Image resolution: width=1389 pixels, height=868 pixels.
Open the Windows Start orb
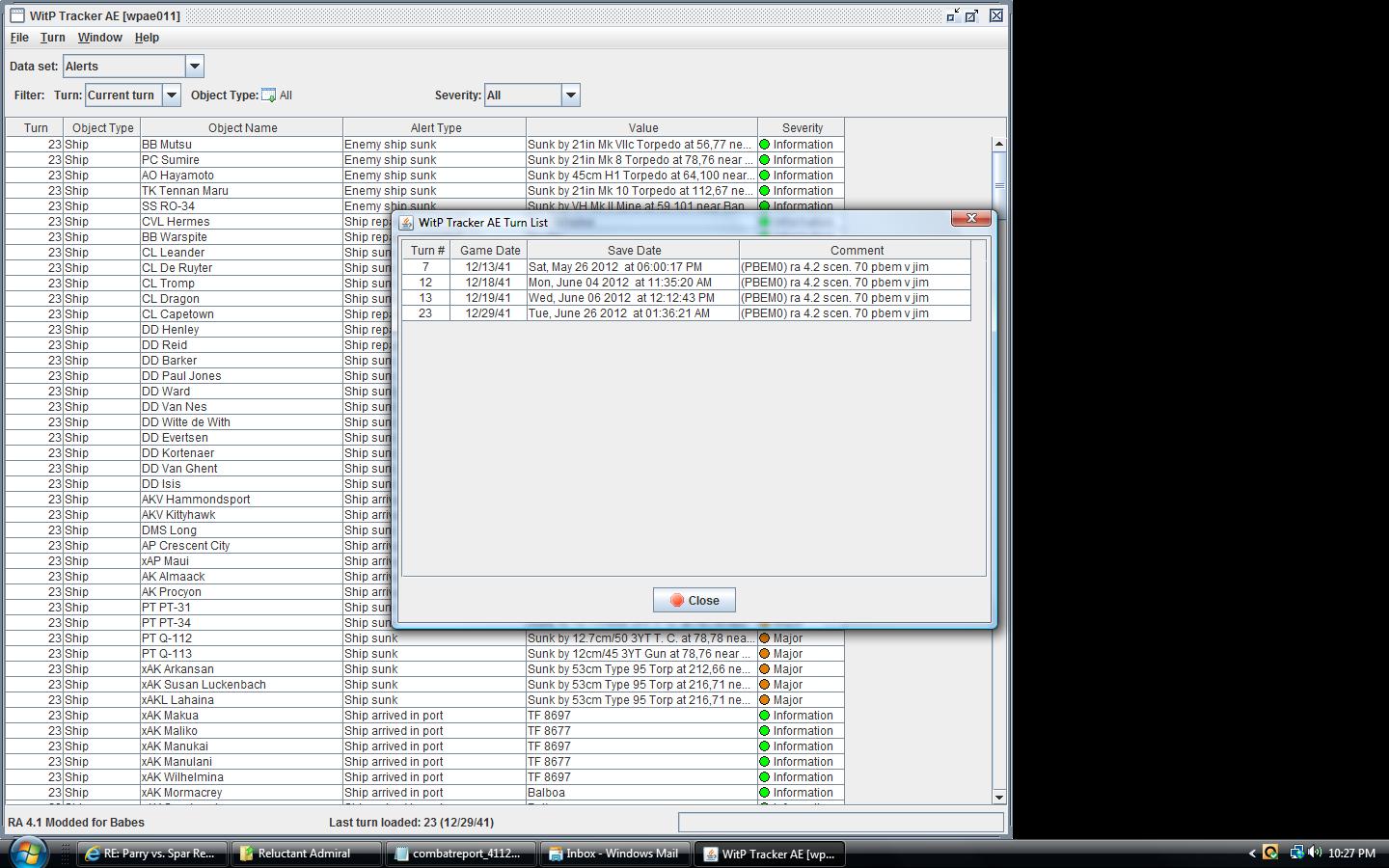click(x=27, y=853)
